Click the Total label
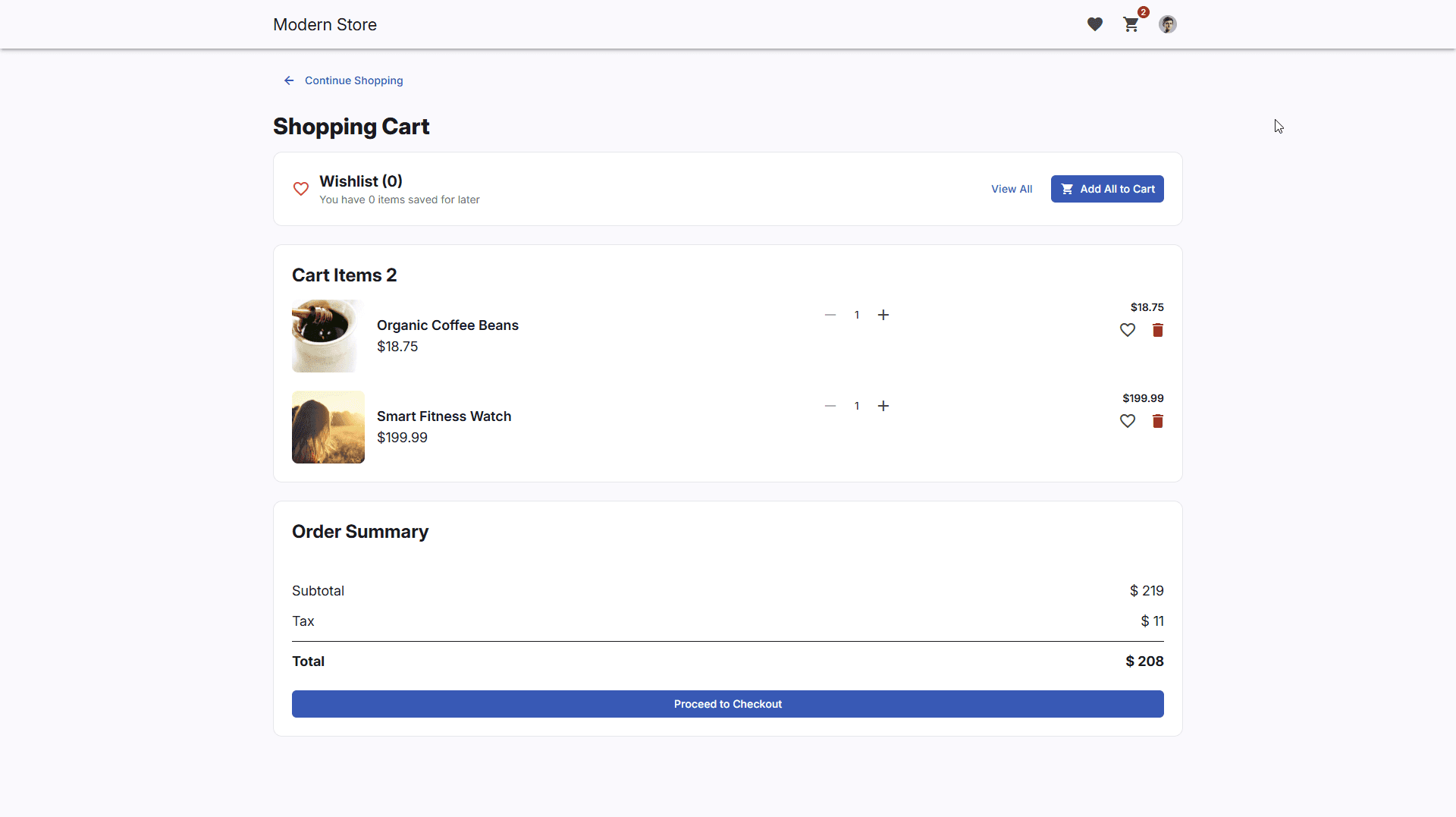 pos(308,661)
